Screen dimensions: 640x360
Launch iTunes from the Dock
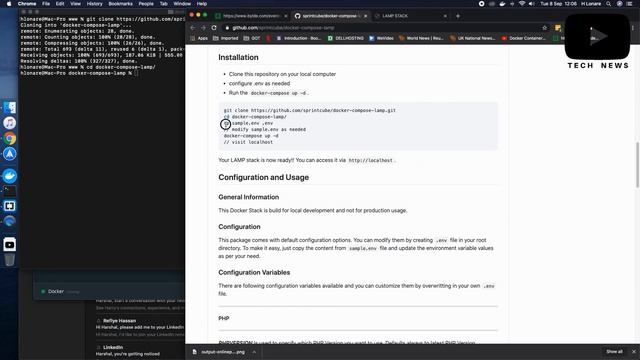tap(9, 123)
